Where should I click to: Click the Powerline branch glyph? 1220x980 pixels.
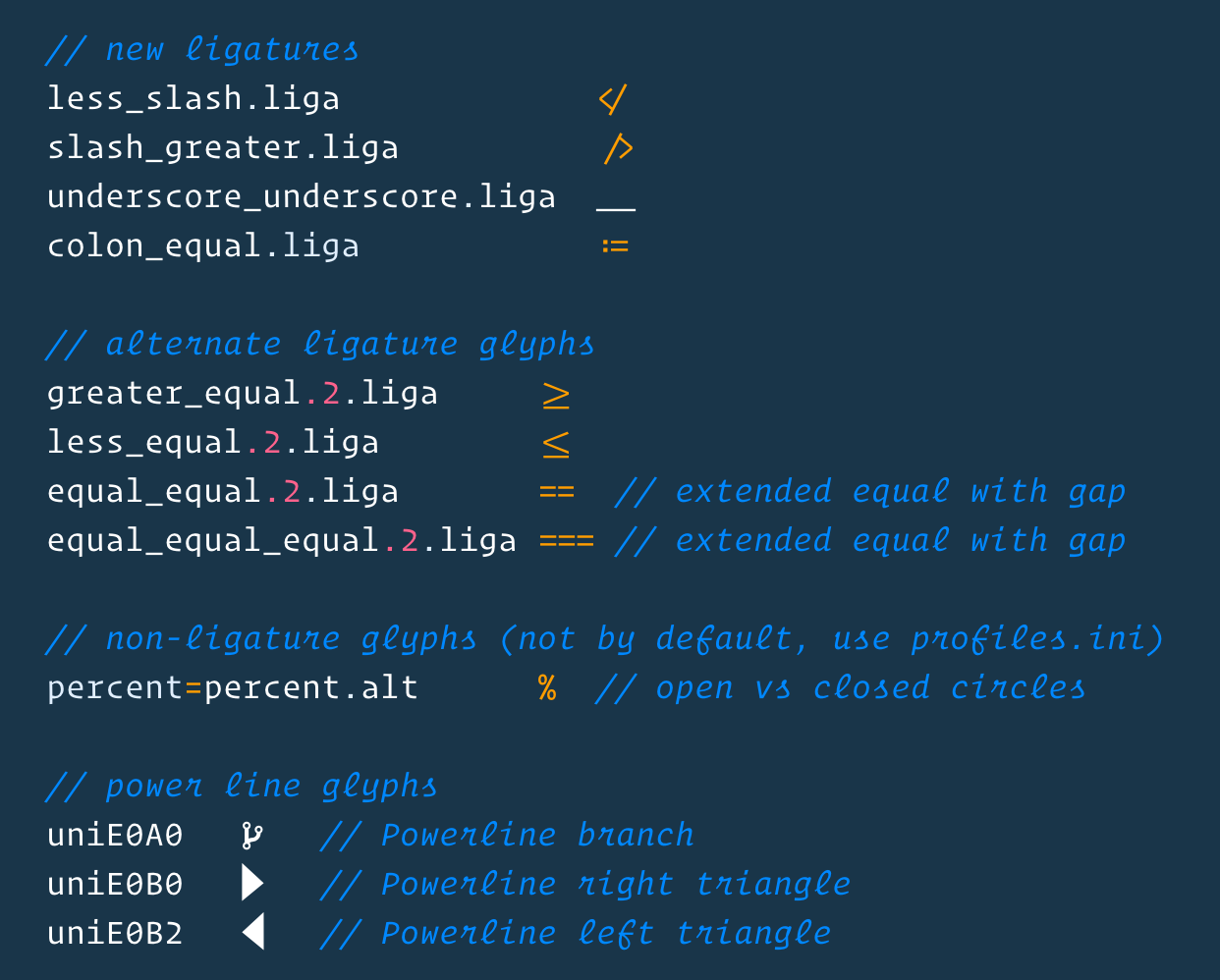(252, 835)
